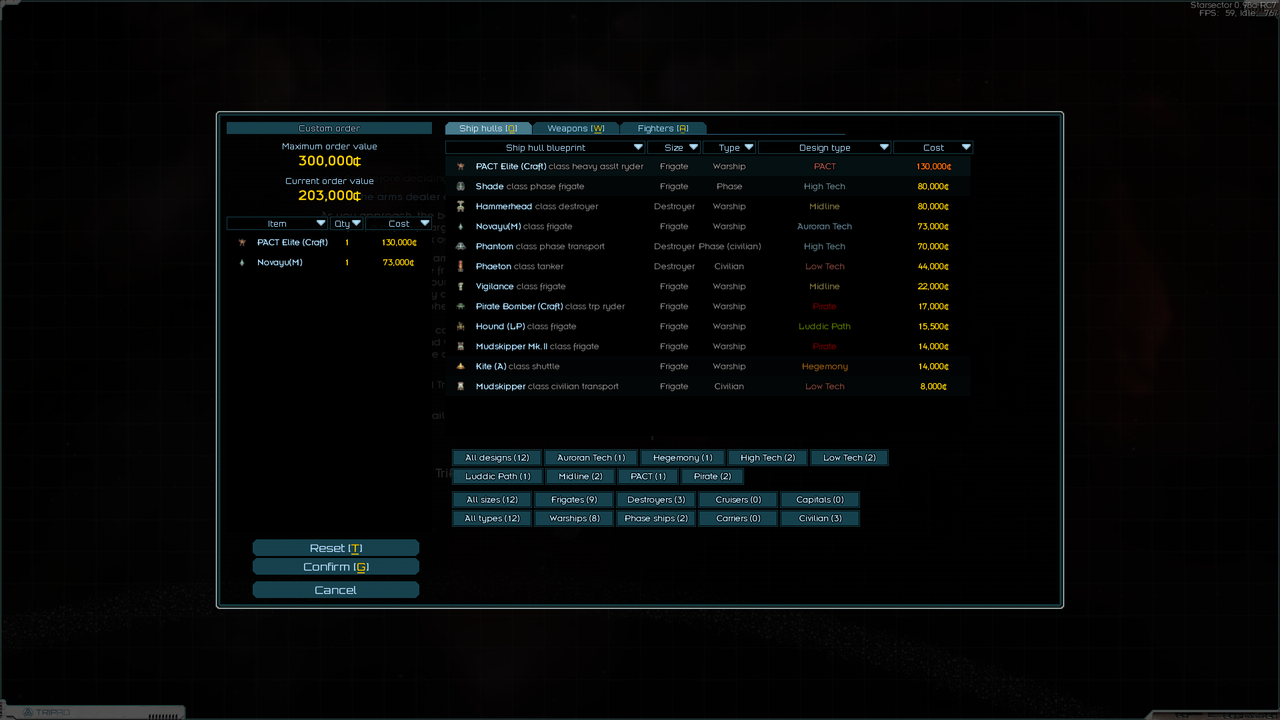Toggle the Low Tech (2) design filter

pyautogui.click(x=849, y=457)
